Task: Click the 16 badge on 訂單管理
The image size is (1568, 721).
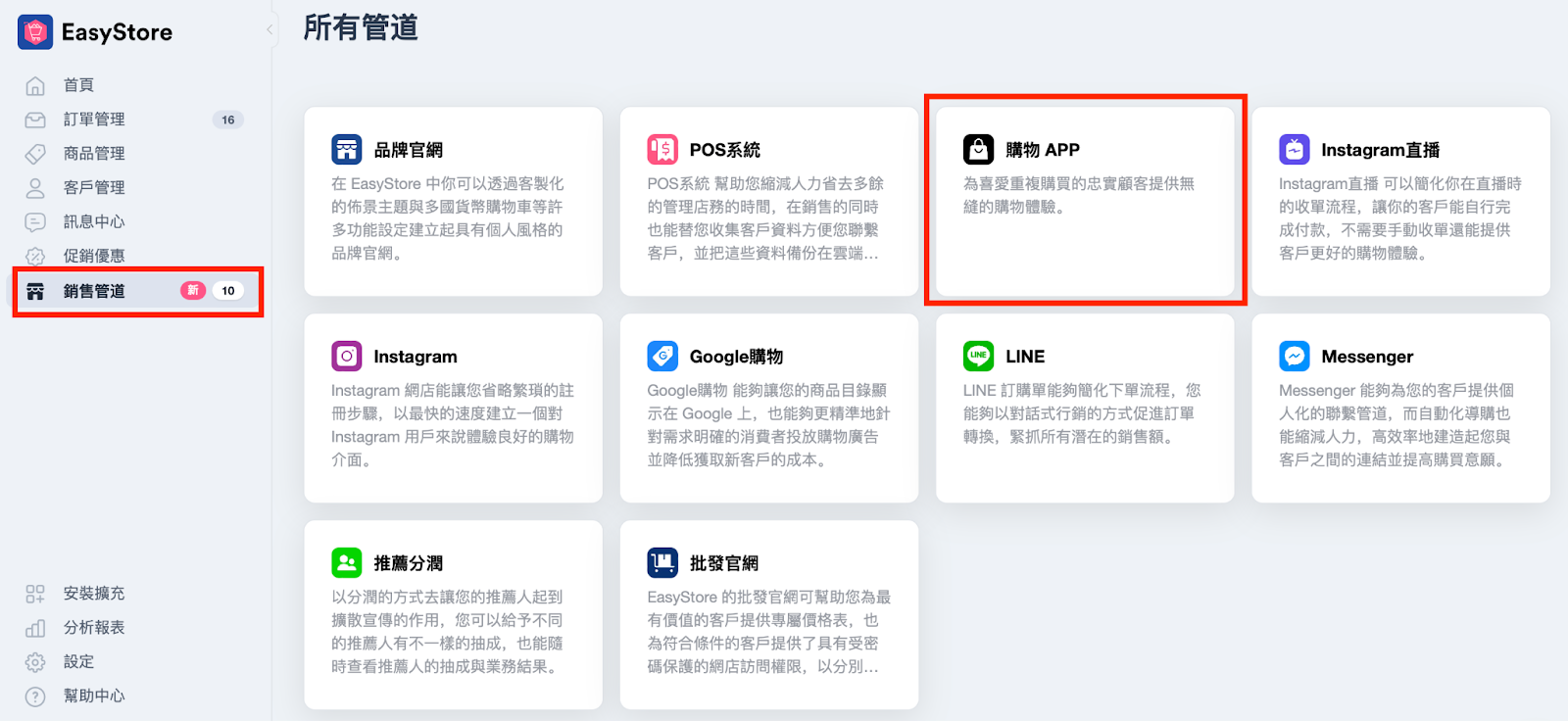Action: pyautogui.click(x=227, y=120)
